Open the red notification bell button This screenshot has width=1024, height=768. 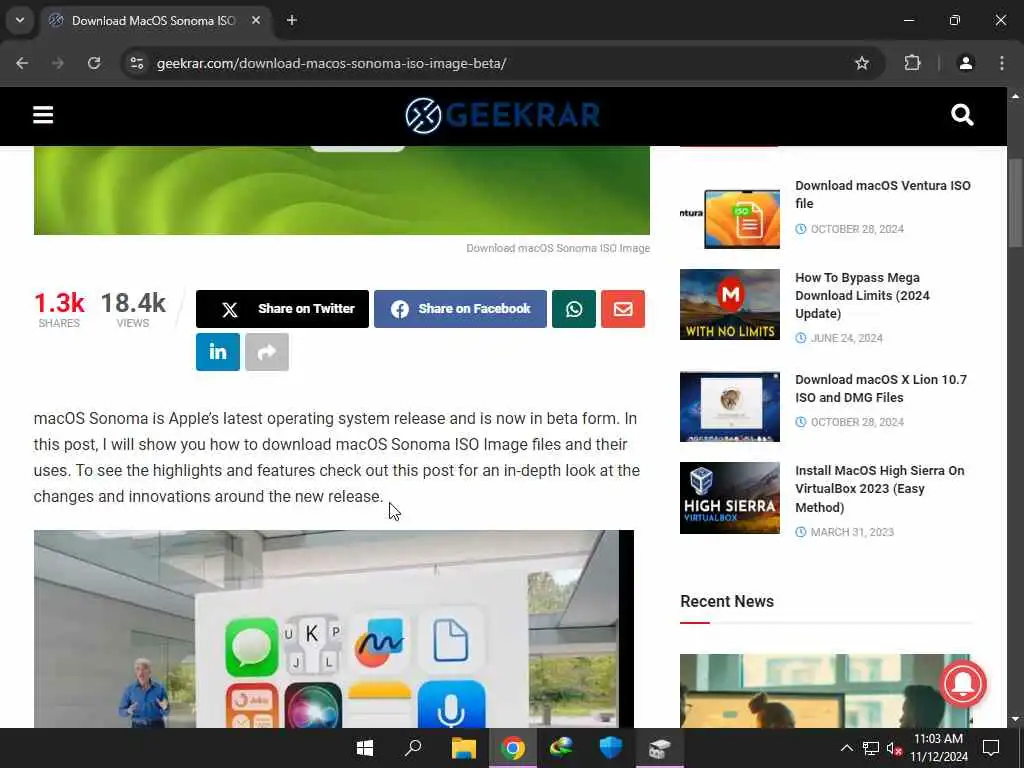[x=963, y=684]
